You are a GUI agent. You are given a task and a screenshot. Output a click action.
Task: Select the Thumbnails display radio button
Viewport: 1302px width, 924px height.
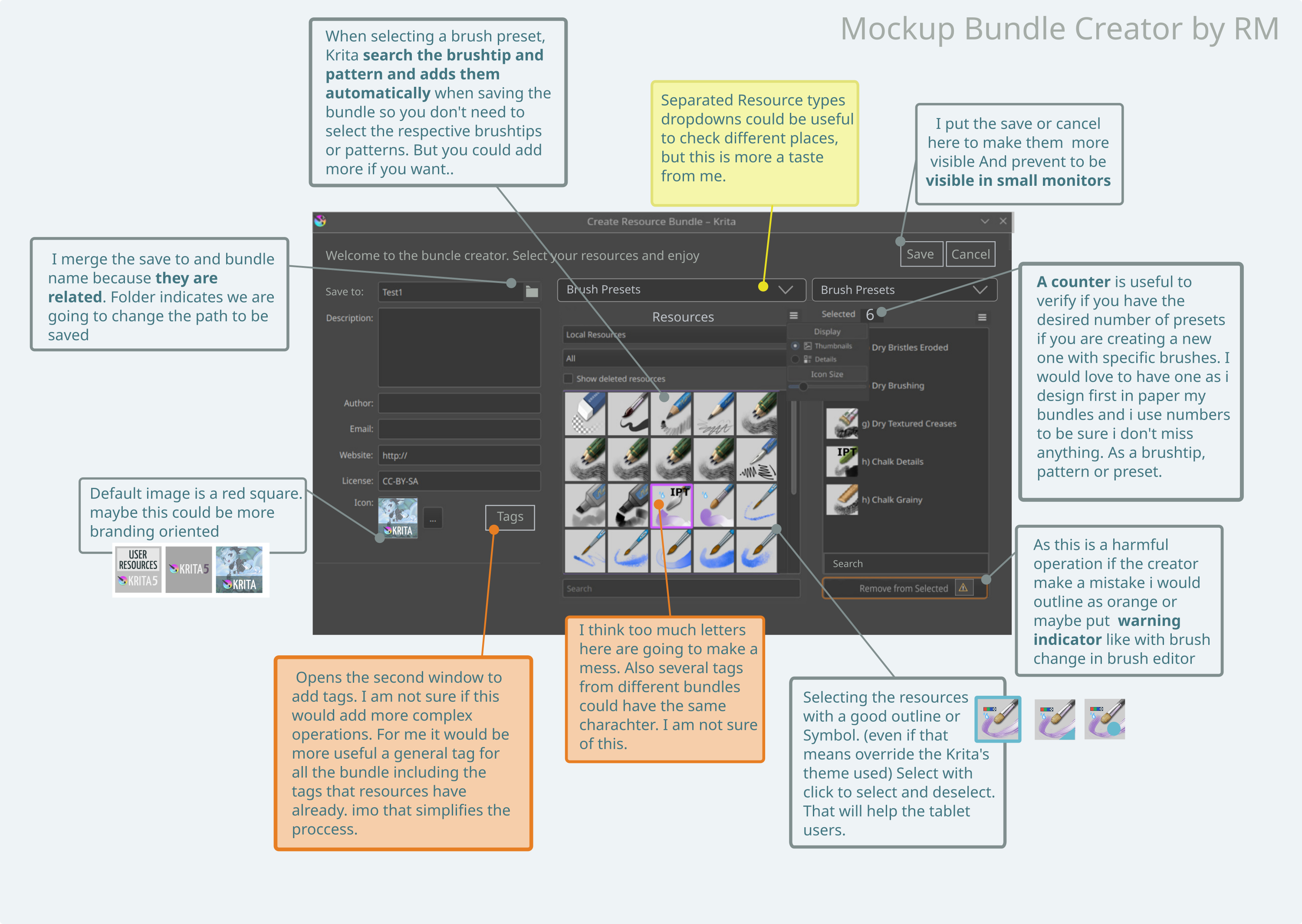point(795,346)
